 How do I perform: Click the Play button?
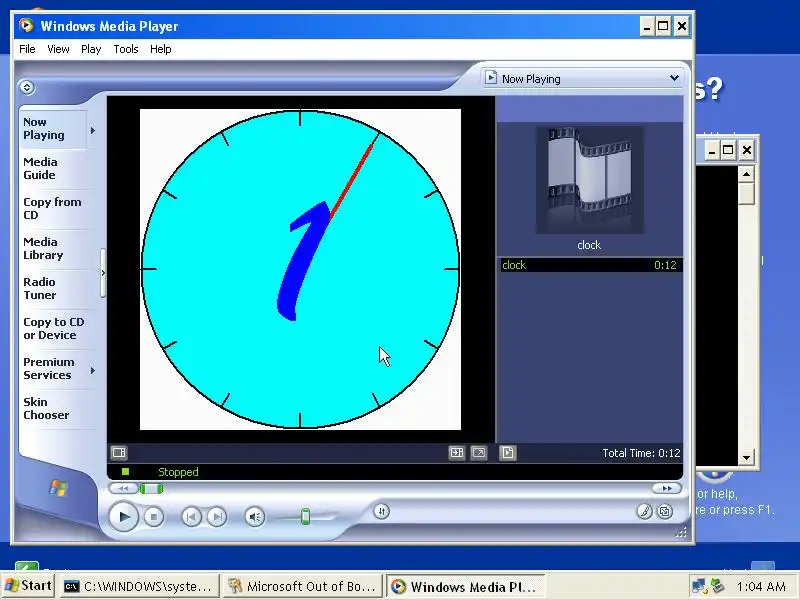pyautogui.click(x=123, y=516)
